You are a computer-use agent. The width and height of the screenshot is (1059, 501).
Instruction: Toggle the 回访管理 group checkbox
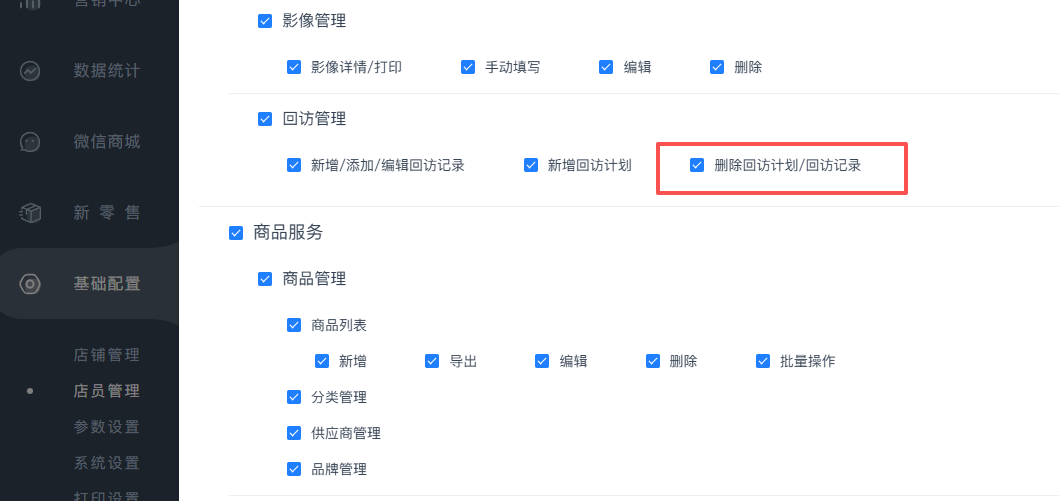point(265,119)
